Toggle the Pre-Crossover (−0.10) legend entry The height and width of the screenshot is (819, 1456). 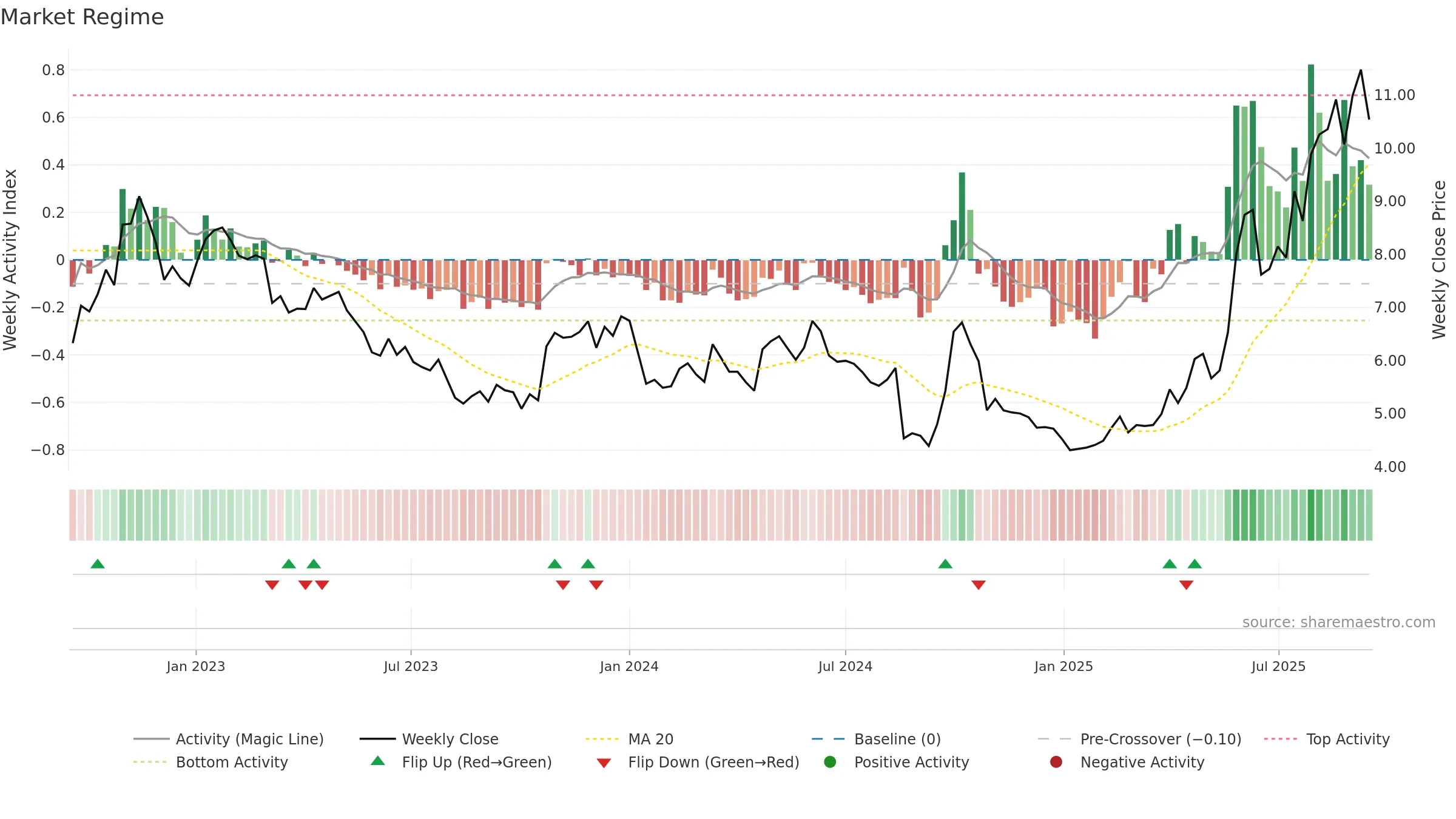(1139, 739)
